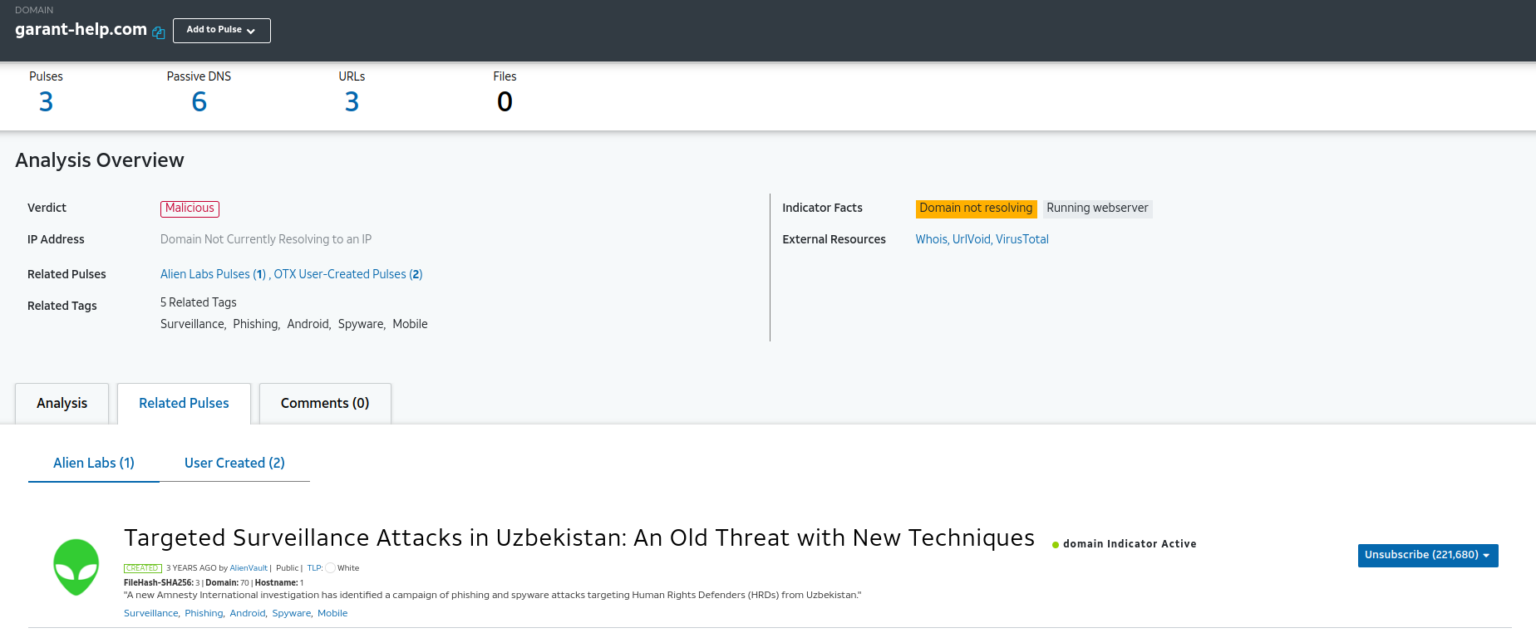Click the Domain not resolving badge
This screenshot has width=1536, height=633.
click(976, 208)
